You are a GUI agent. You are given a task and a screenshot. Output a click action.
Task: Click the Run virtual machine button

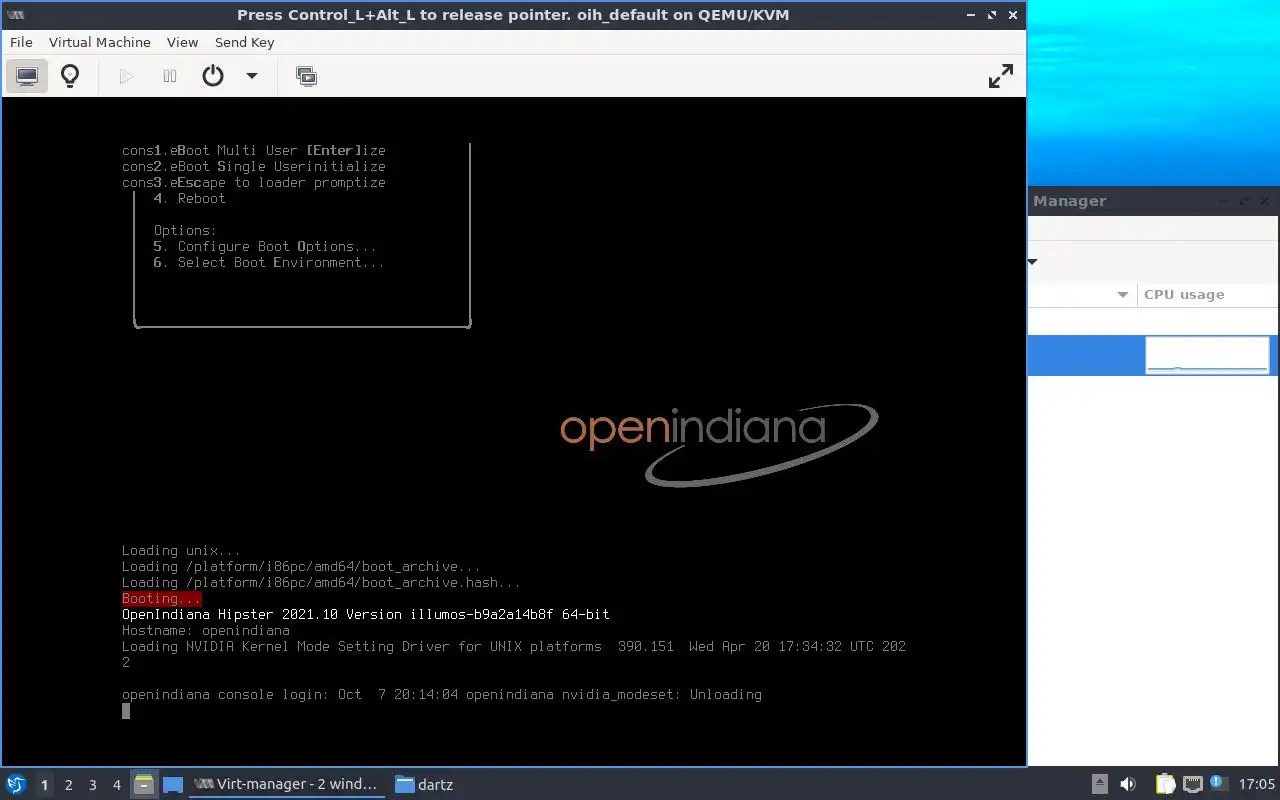[126, 76]
